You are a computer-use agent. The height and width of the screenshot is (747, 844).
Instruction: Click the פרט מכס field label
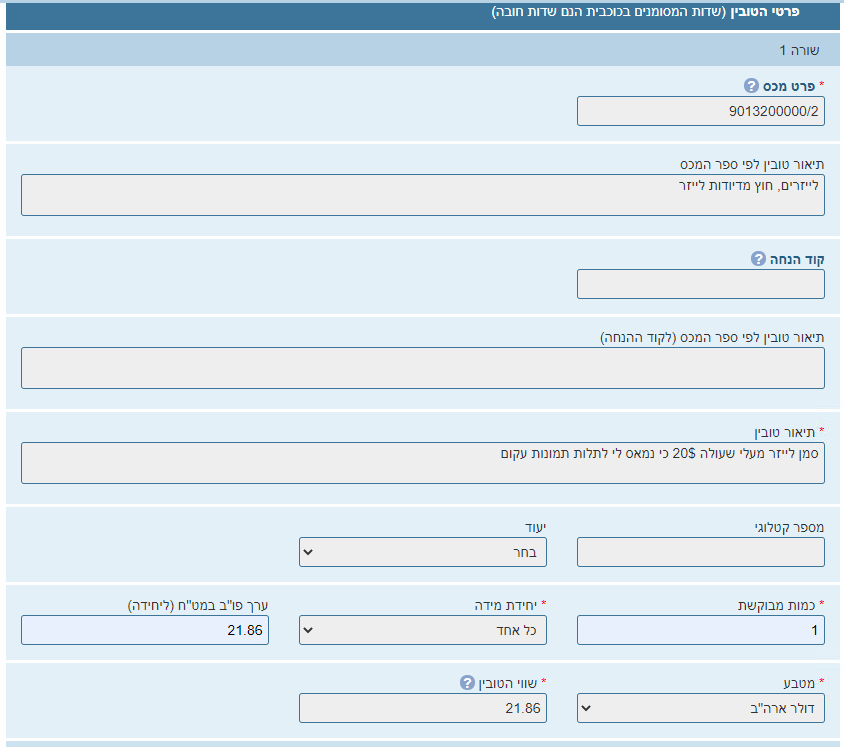791,86
